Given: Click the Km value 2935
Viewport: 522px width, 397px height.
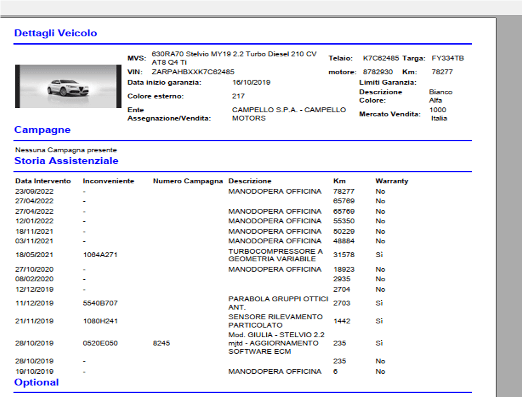Looking at the screenshot, I should pos(342,279).
